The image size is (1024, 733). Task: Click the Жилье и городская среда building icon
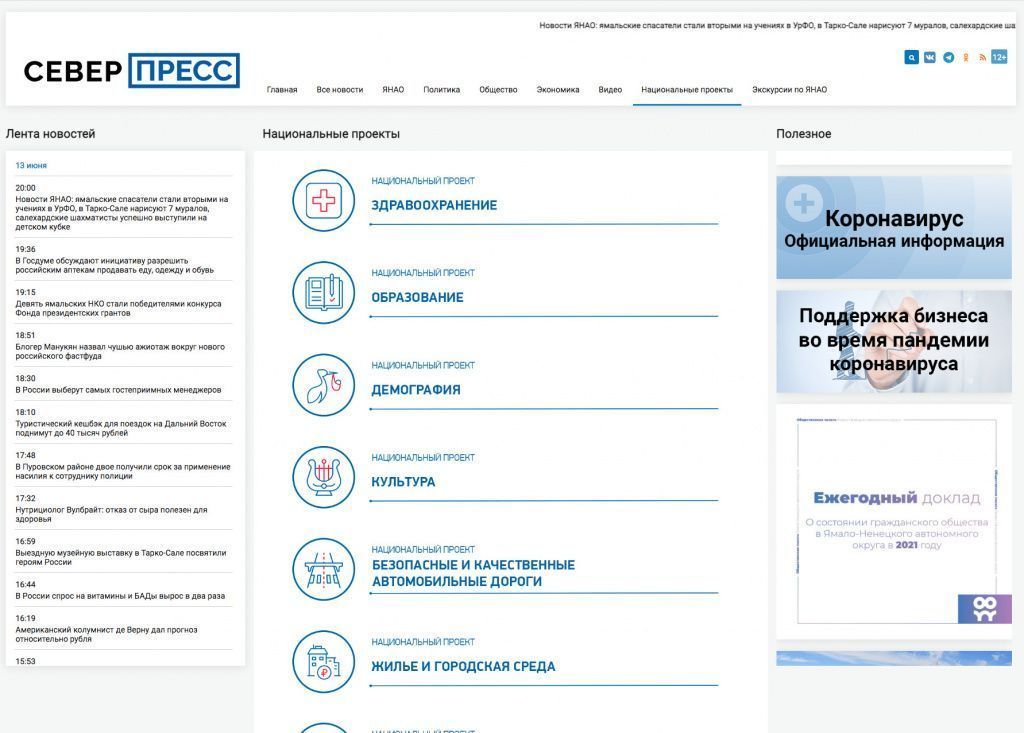[323, 661]
